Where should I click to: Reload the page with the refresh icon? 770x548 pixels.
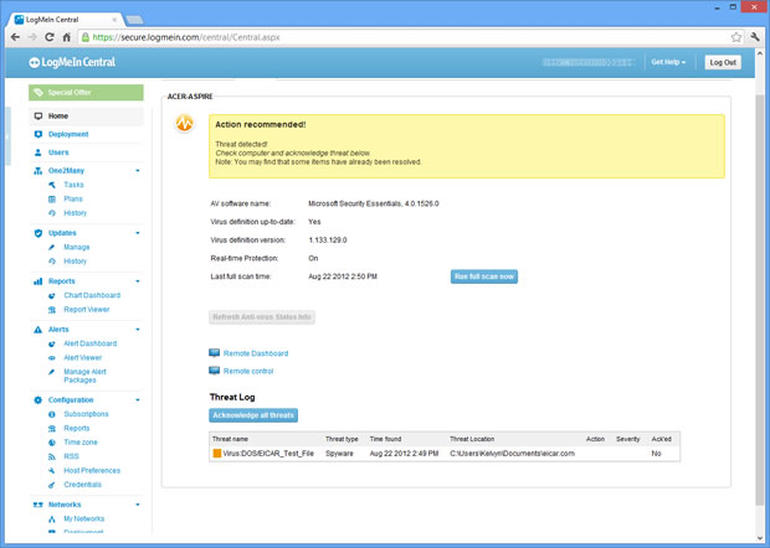click(50, 37)
